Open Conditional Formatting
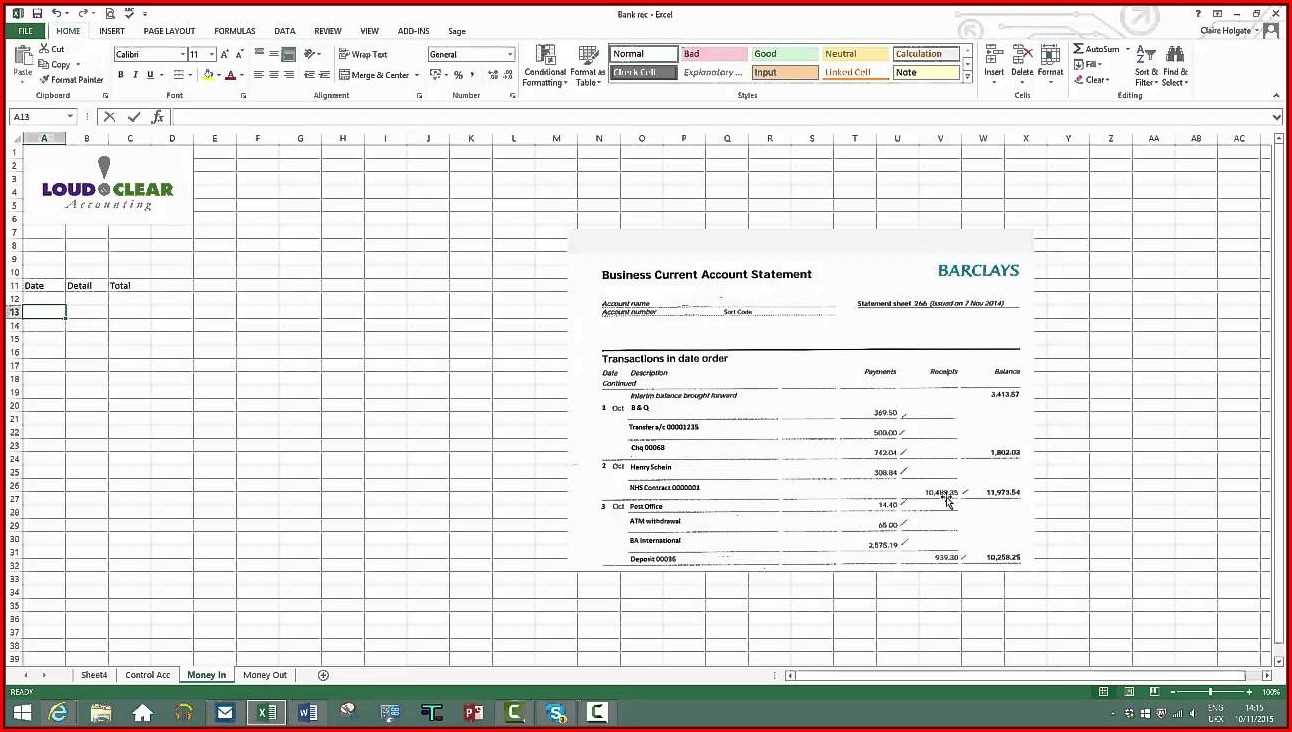Viewport: 1292px width, 732px height. [x=545, y=66]
